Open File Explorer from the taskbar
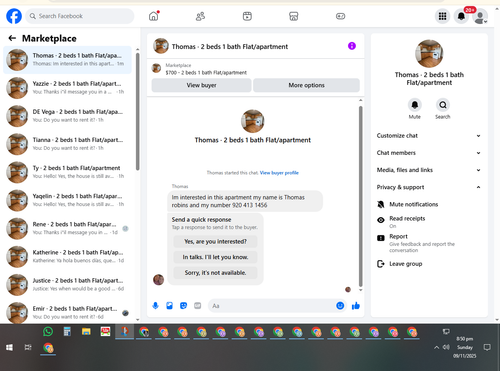Viewport: 500px width, 371px height. pyautogui.click(x=86, y=332)
